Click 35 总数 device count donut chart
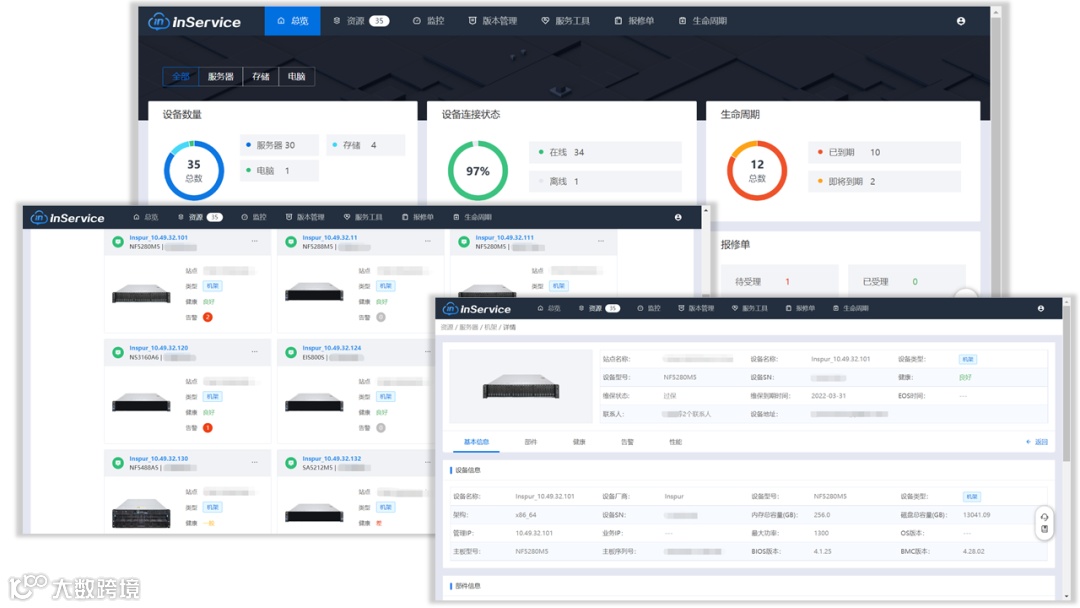The image size is (1080, 608). click(x=194, y=171)
